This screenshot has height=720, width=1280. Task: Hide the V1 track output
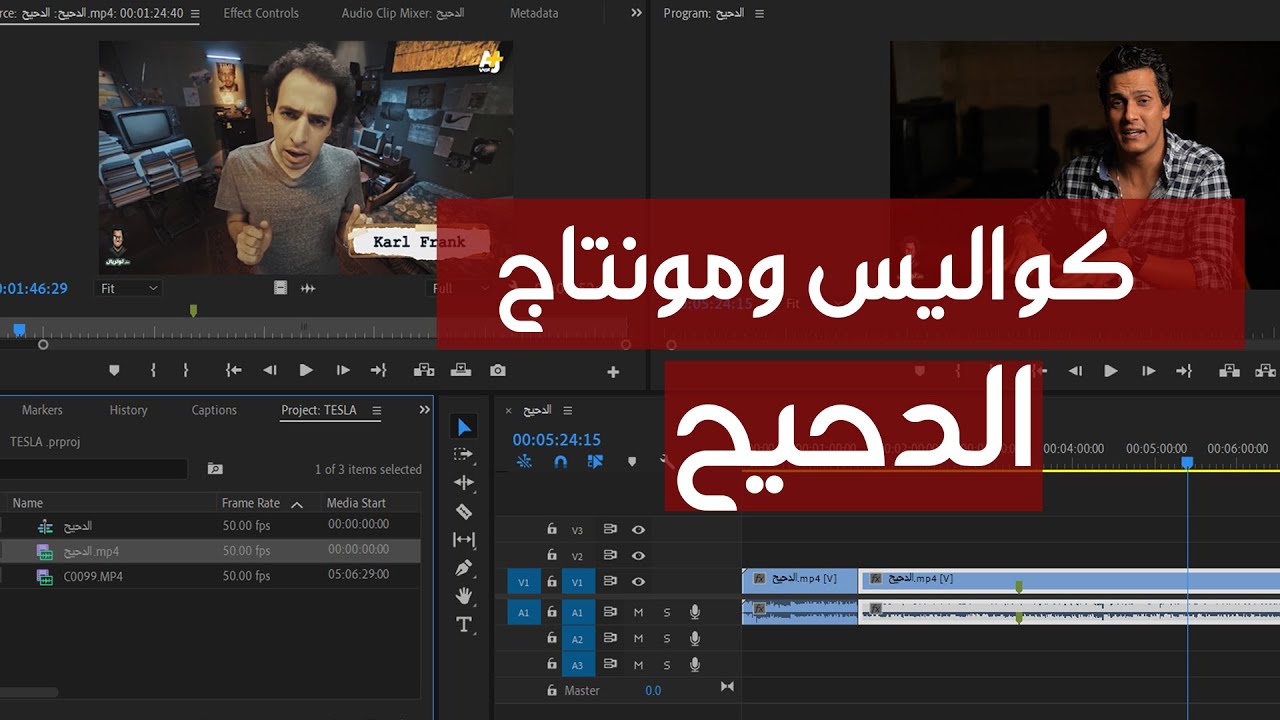pyautogui.click(x=638, y=581)
